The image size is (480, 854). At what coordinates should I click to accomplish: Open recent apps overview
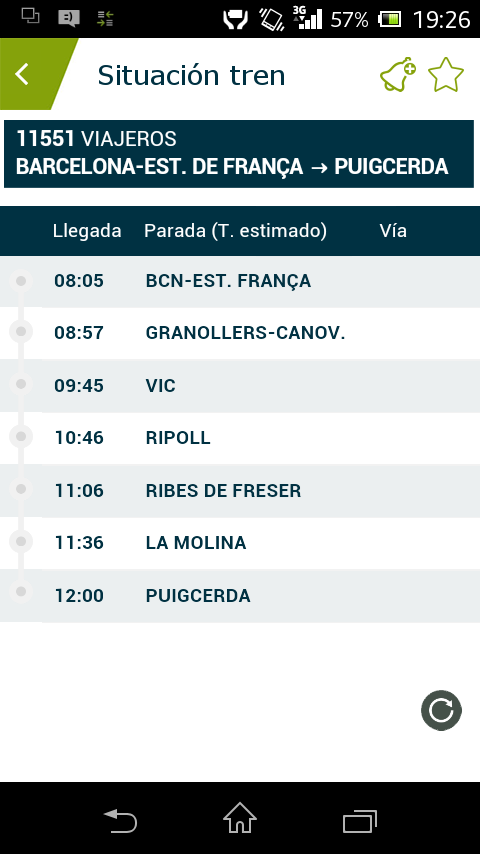pos(360,821)
